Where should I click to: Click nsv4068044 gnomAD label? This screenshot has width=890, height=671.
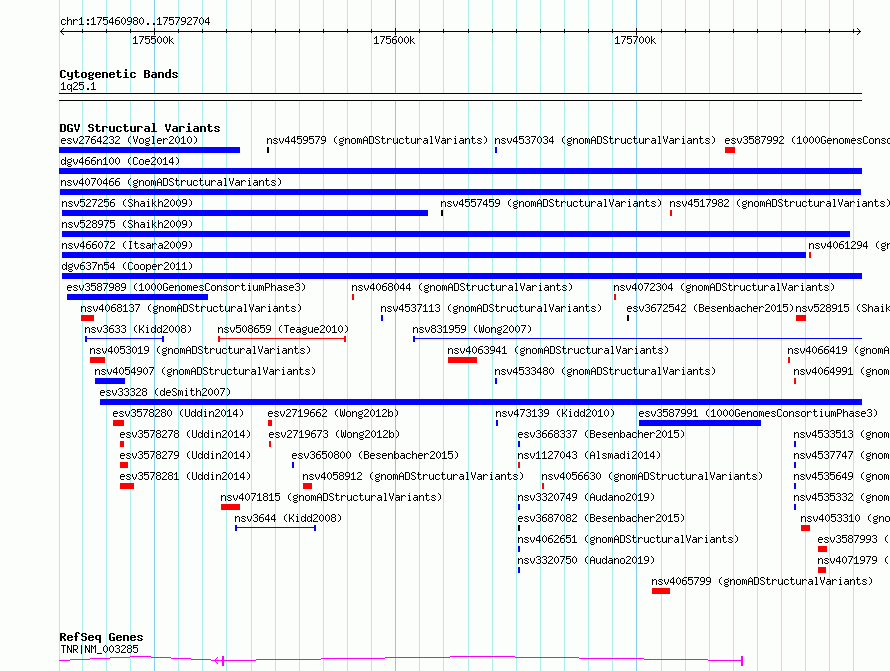462,287
